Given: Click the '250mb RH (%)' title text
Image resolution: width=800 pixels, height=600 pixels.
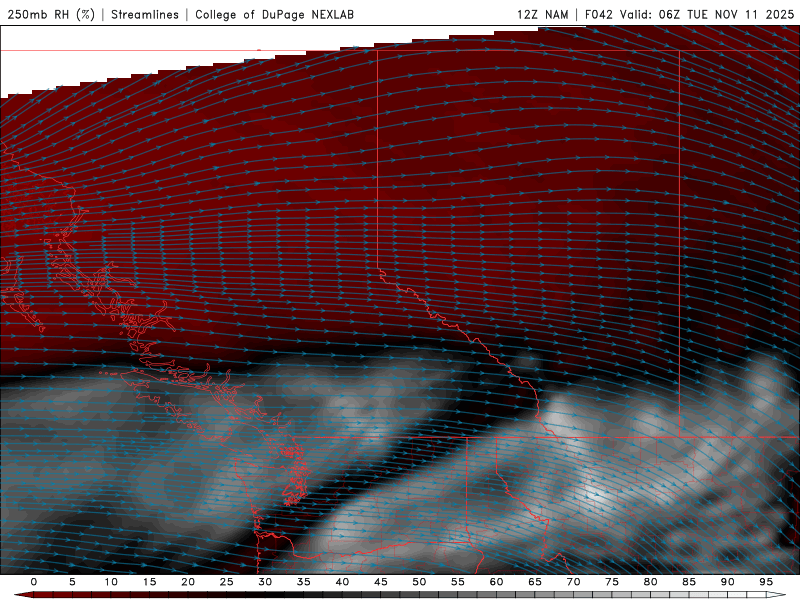Looking at the screenshot, I should [x=51, y=14].
